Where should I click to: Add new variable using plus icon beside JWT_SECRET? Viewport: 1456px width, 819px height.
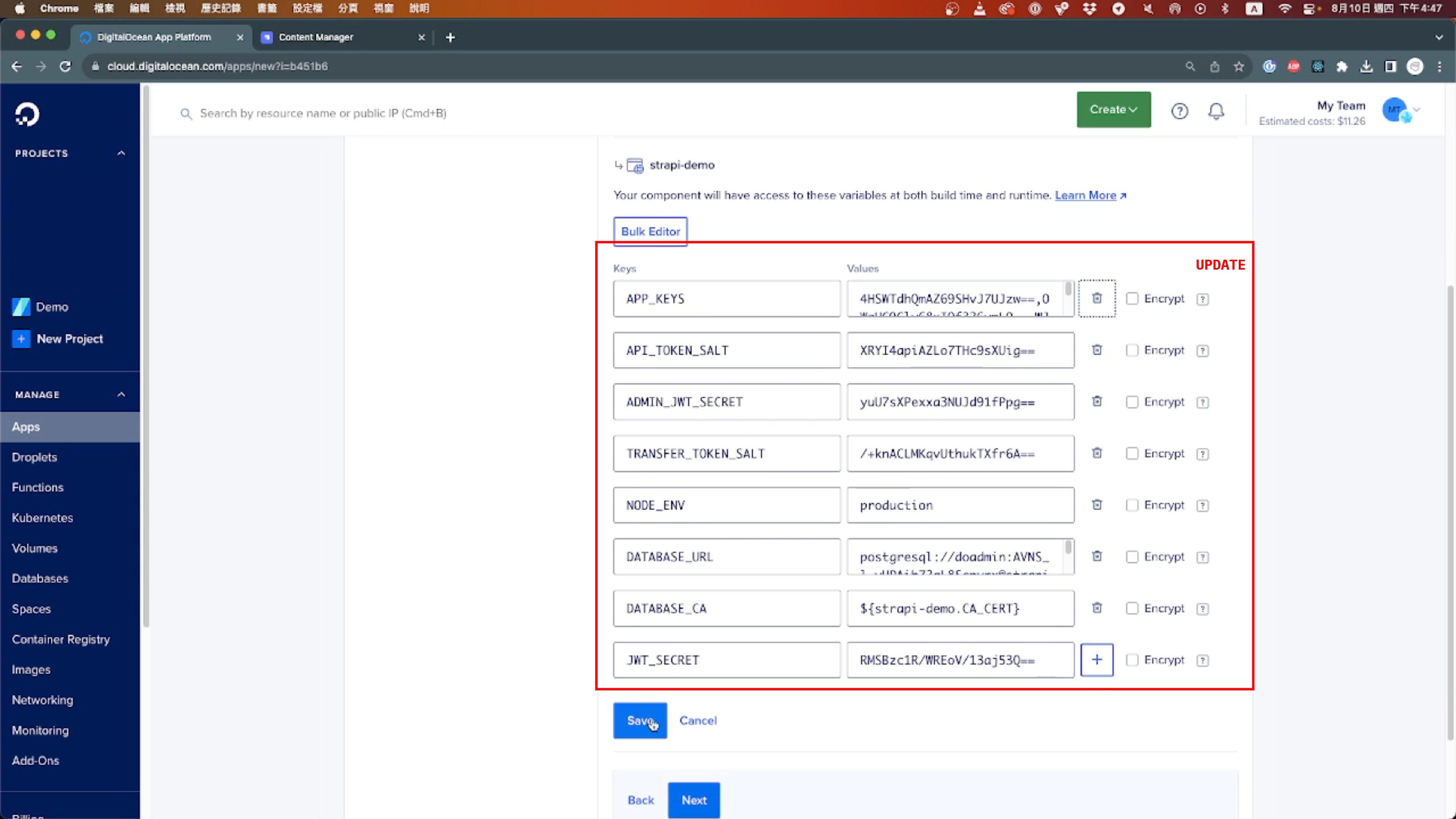[x=1097, y=660]
